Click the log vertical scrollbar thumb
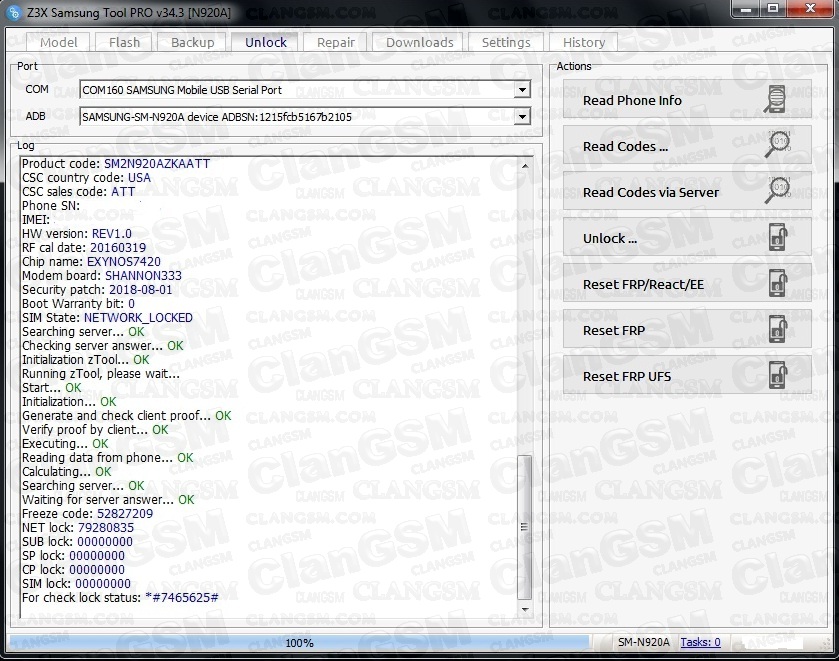This screenshot has height=661, width=839. pos(525,527)
